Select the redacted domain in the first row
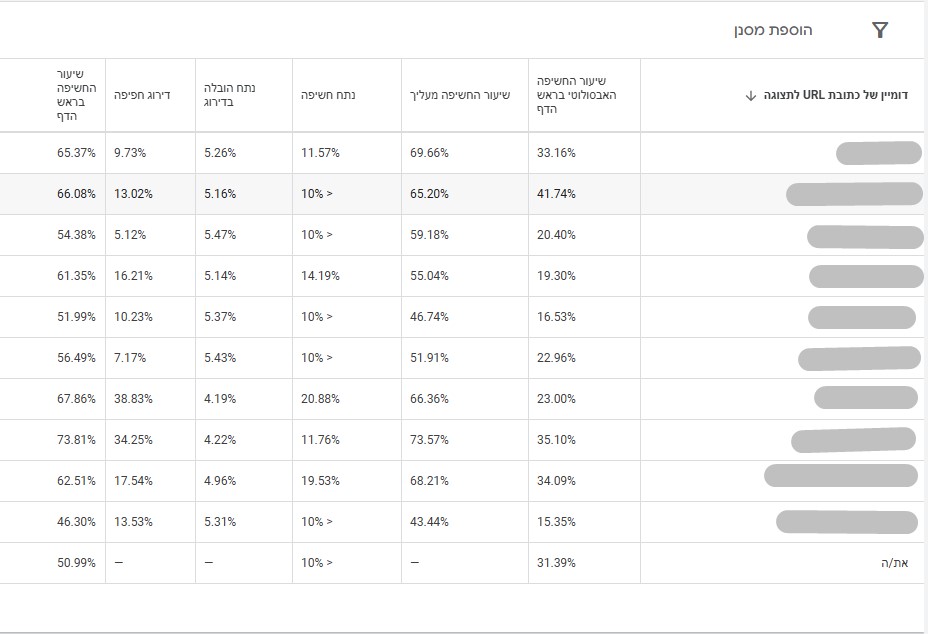 tap(878, 153)
